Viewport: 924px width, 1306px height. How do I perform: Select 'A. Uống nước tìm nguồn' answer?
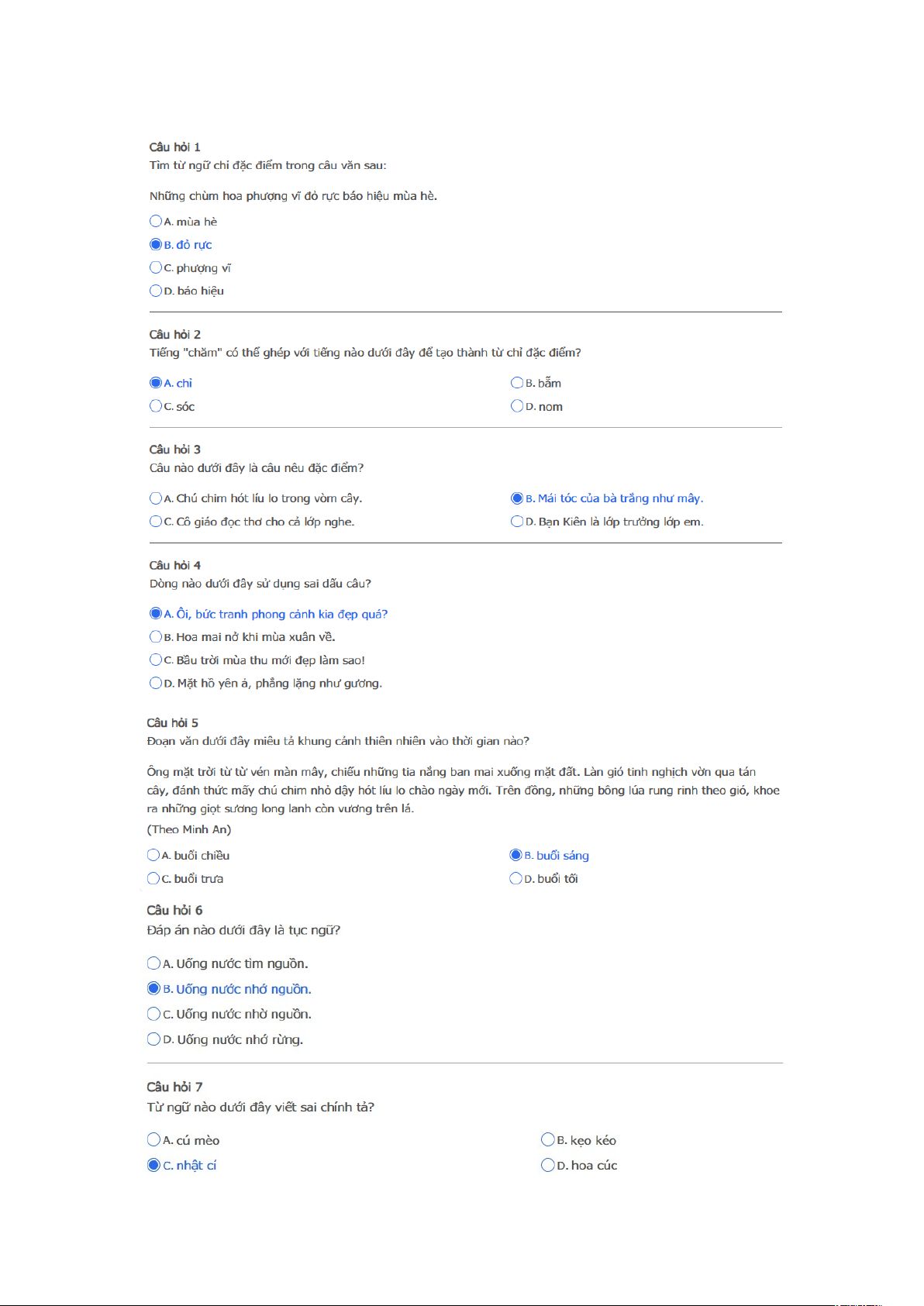153,963
